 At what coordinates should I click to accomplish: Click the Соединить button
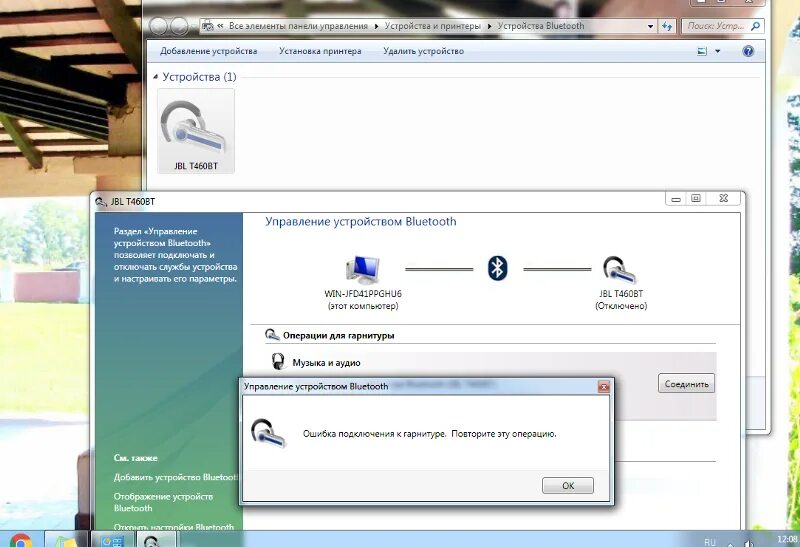(x=686, y=384)
